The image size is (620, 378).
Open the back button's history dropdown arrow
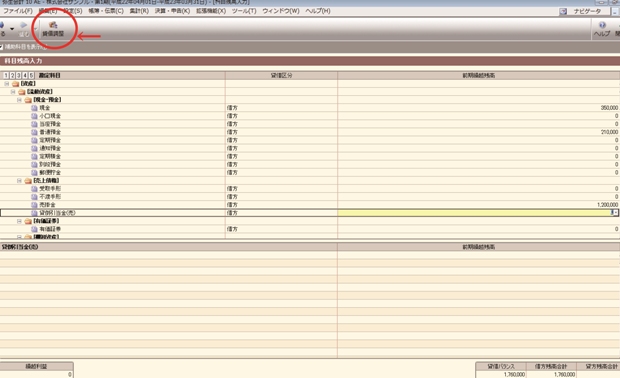12,29
